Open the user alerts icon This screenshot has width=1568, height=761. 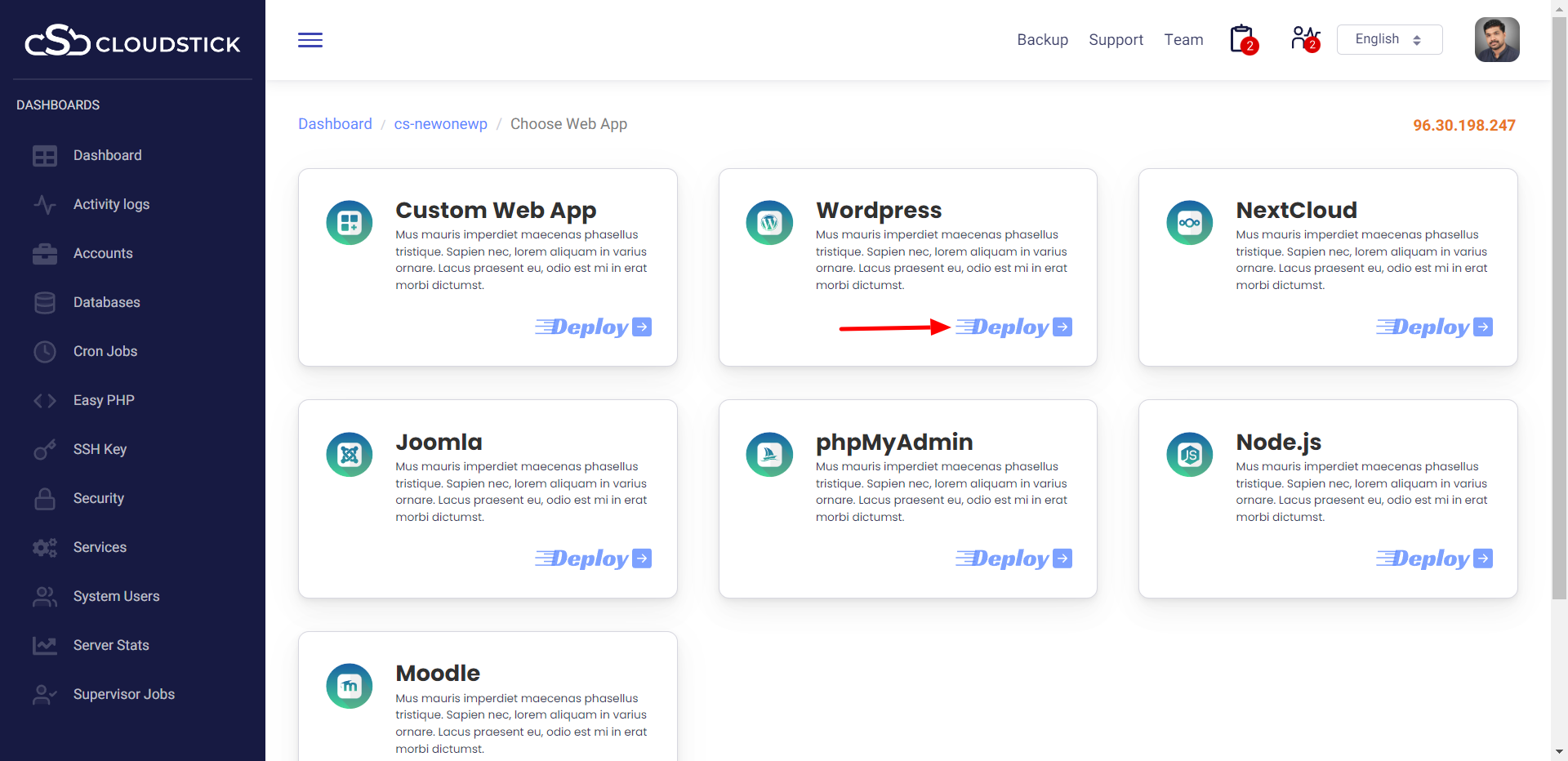(1304, 39)
